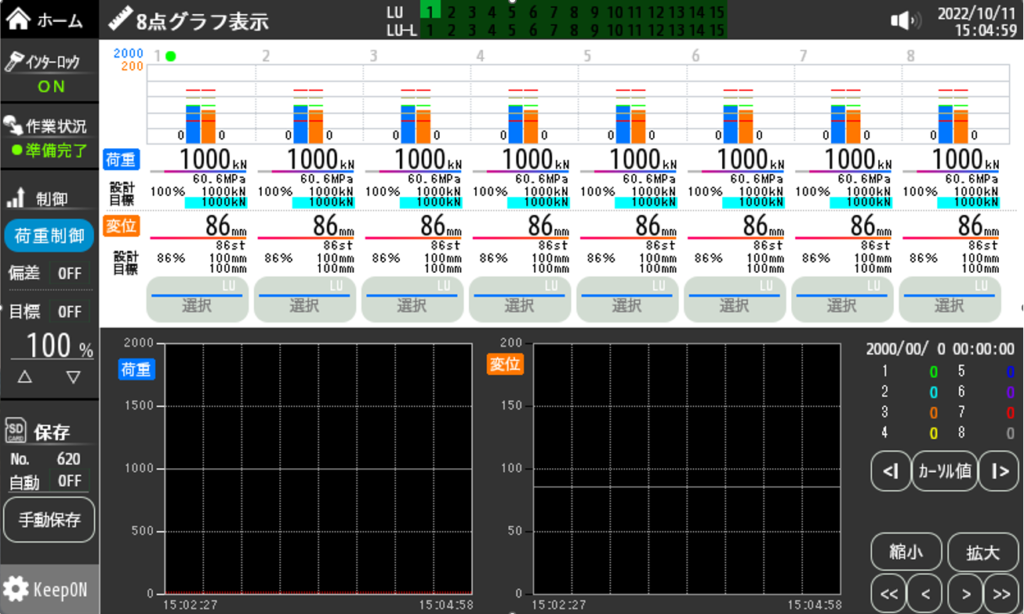
Task: Click the orange 変位 label in readings row
Action: coord(121,226)
